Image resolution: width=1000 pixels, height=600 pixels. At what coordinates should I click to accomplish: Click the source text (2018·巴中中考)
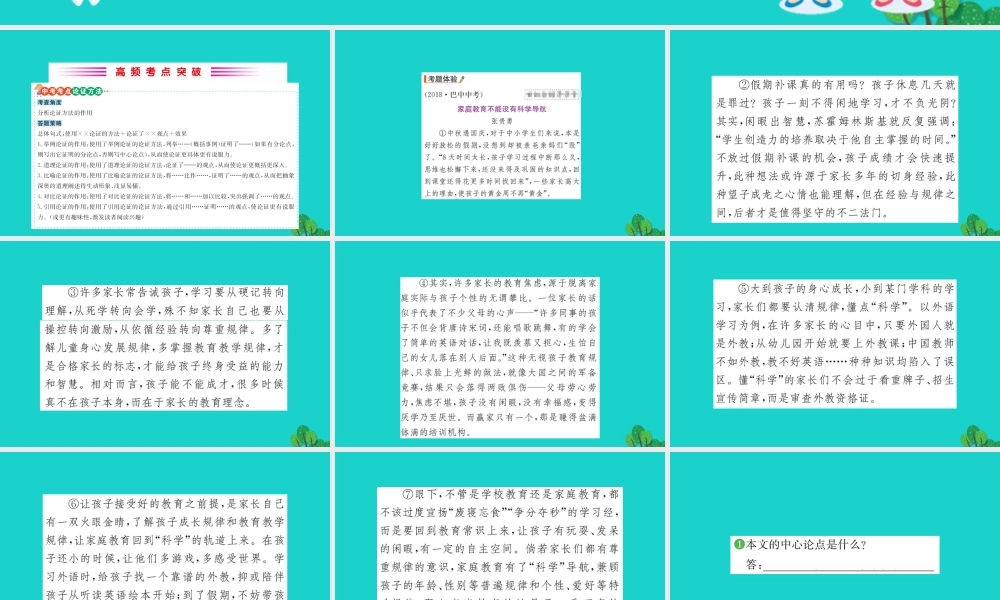tap(453, 94)
